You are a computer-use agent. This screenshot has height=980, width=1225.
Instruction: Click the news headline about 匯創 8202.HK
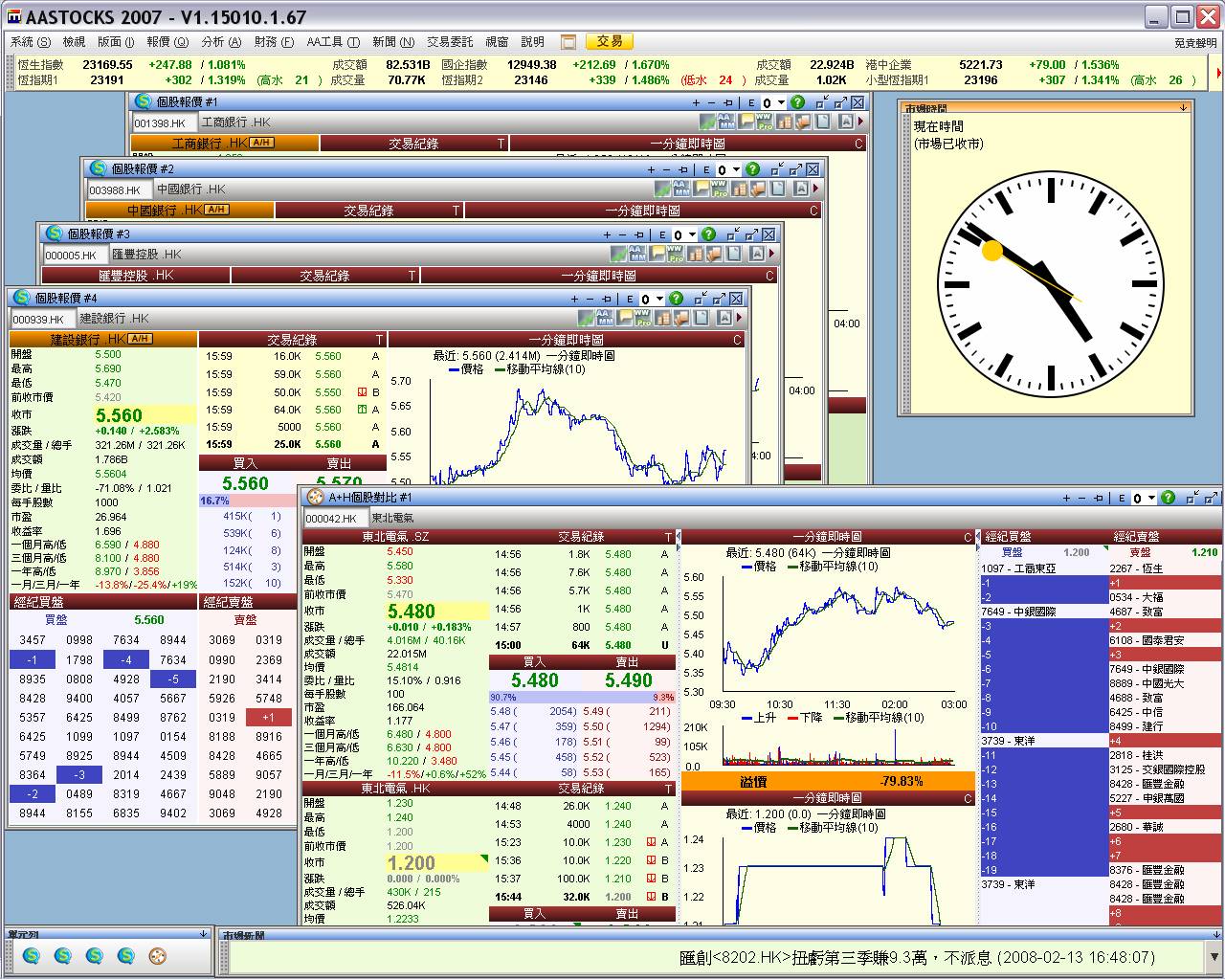pyautogui.click(x=917, y=957)
